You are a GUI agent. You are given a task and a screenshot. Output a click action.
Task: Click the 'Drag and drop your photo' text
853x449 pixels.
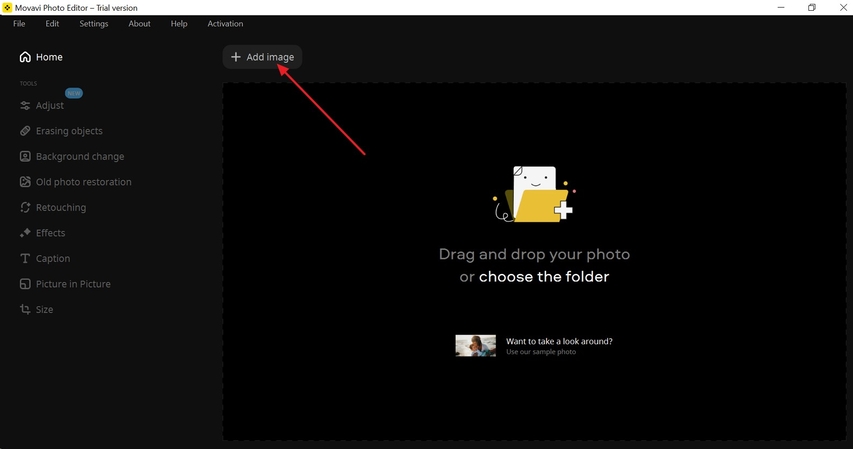pos(534,254)
